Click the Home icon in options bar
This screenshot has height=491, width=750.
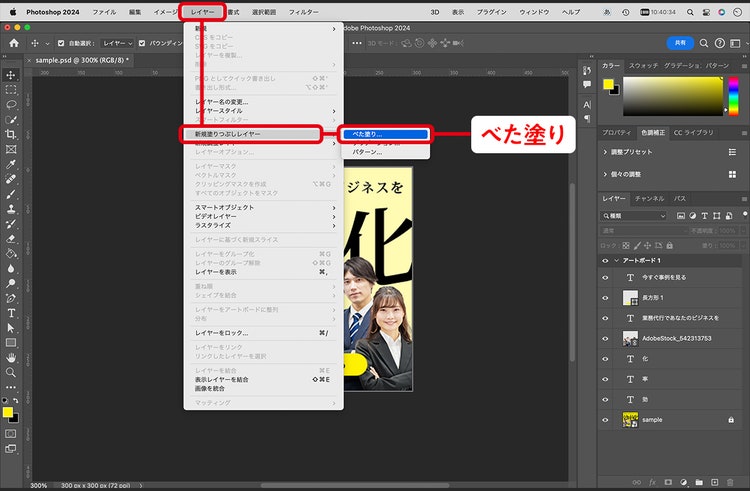pyautogui.click(x=14, y=43)
